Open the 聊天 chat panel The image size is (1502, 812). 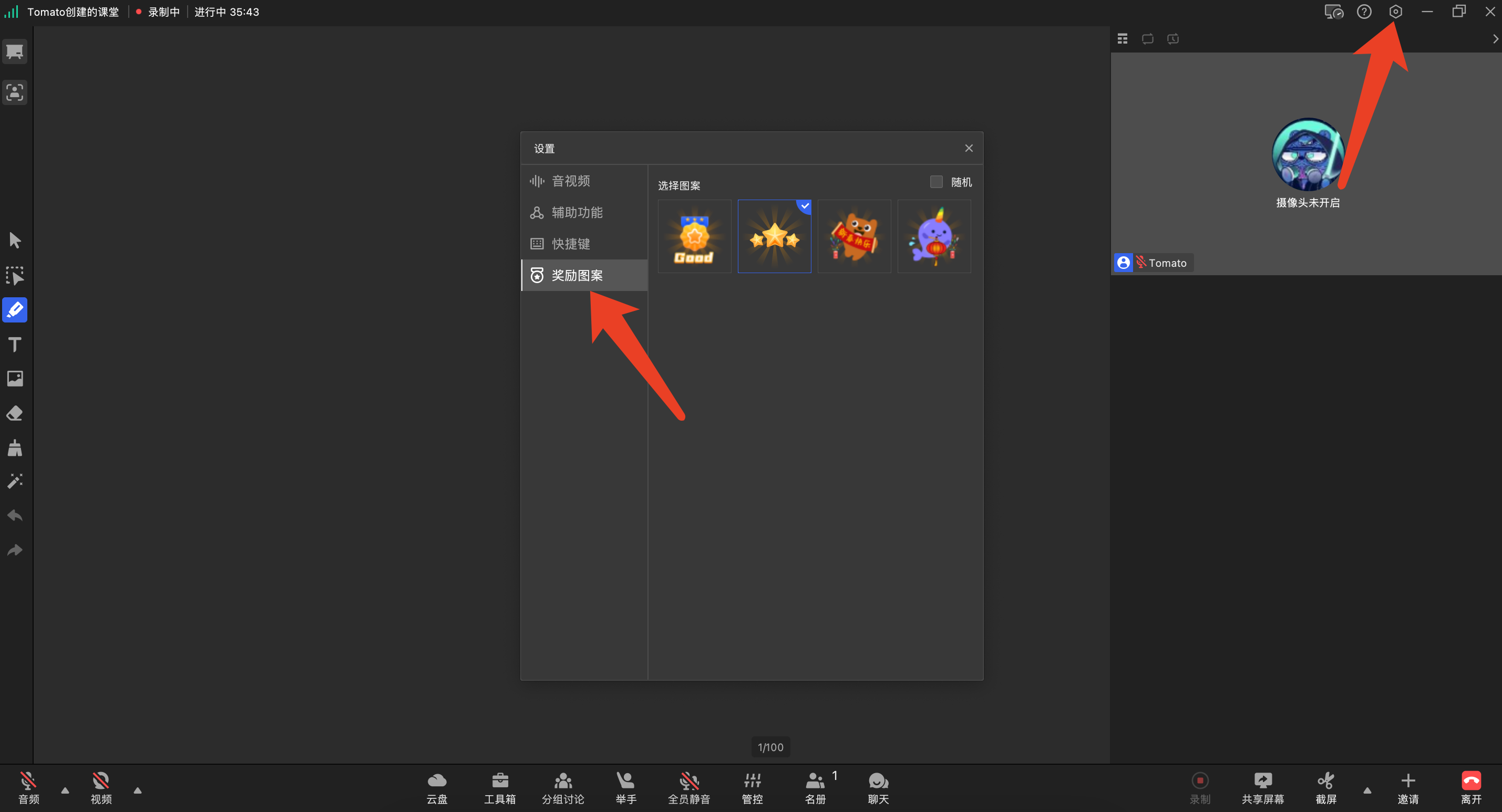click(878, 787)
